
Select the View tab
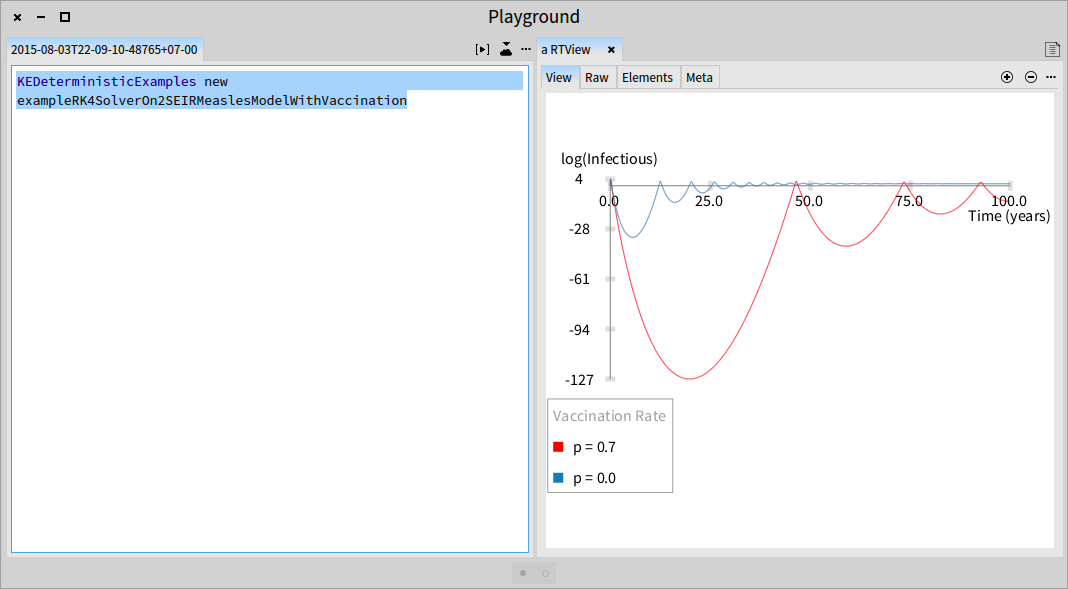tap(559, 78)
